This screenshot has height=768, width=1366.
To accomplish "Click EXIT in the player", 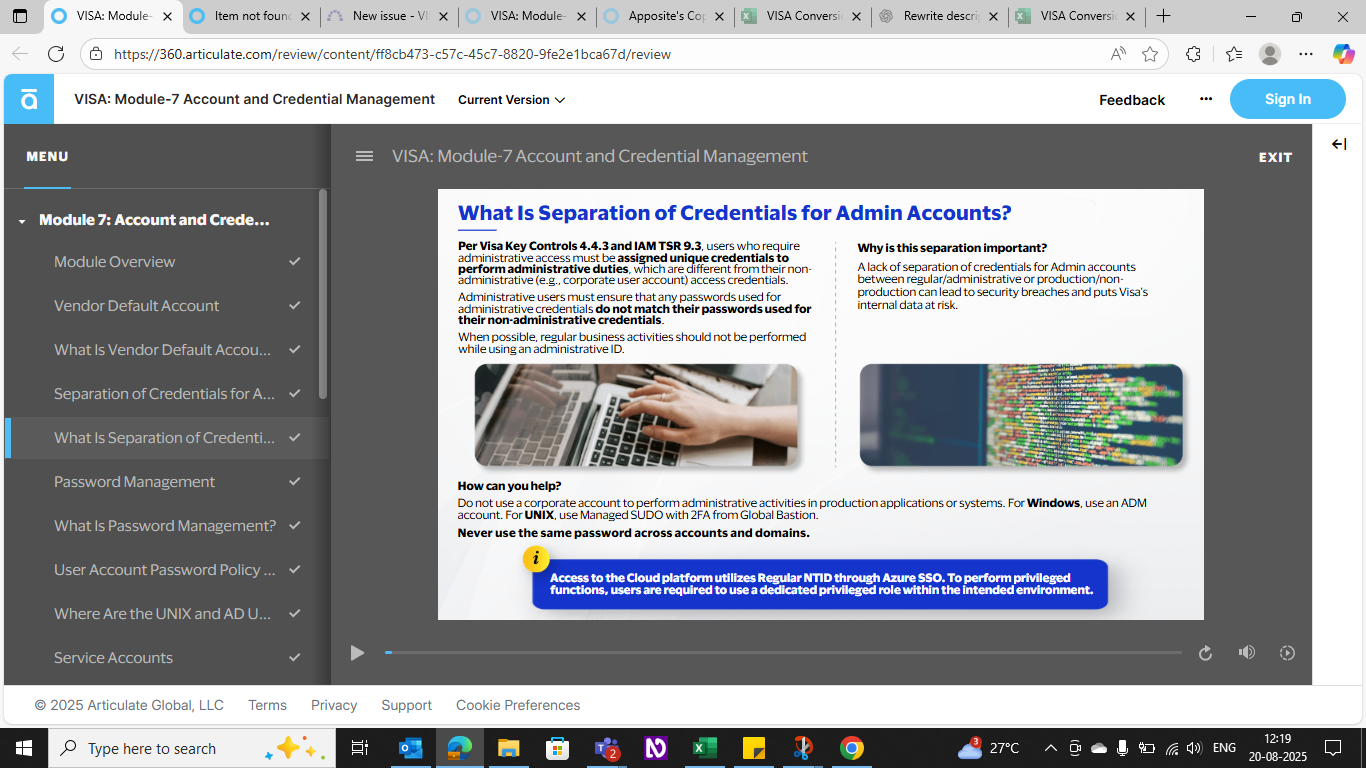I will (1275, 157).
